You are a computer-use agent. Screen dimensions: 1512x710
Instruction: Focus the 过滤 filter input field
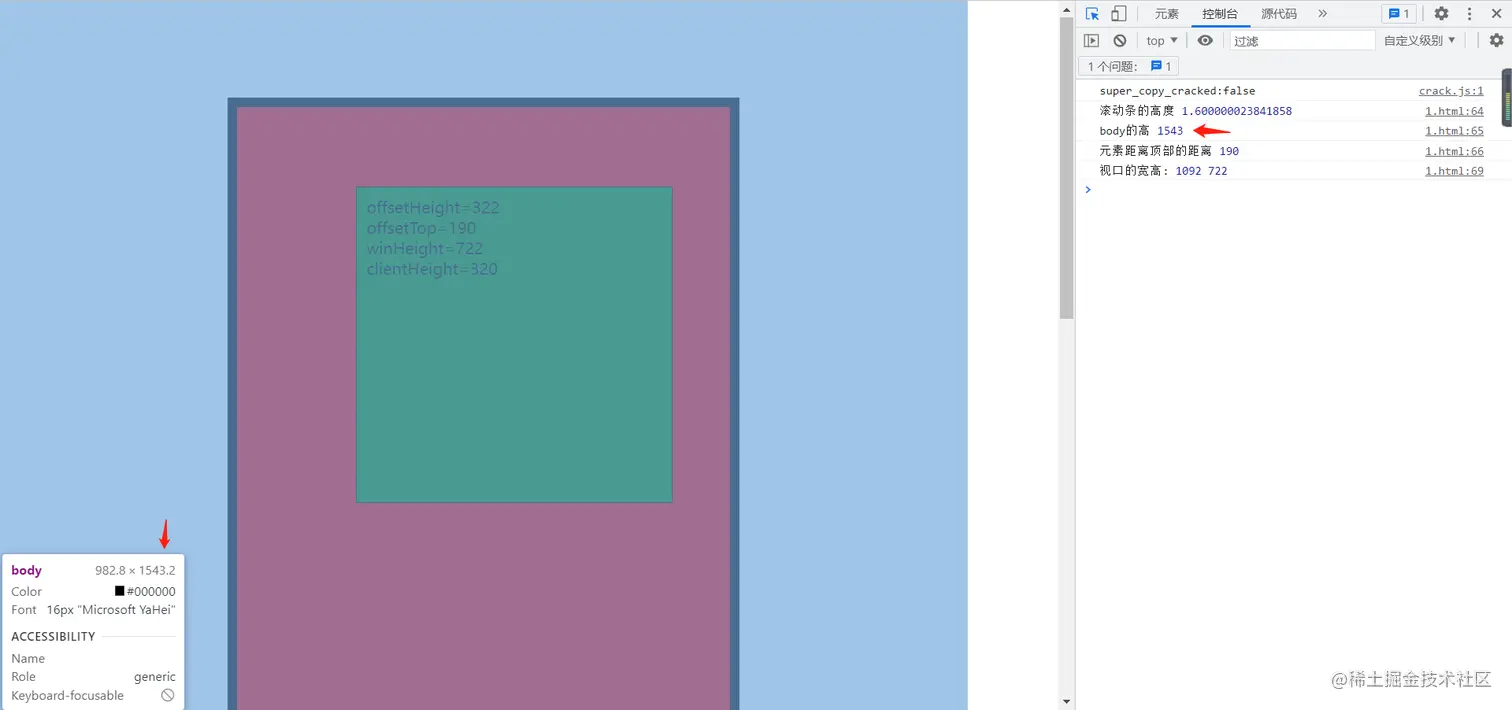pyautogui.click(x=1303, y=40)
